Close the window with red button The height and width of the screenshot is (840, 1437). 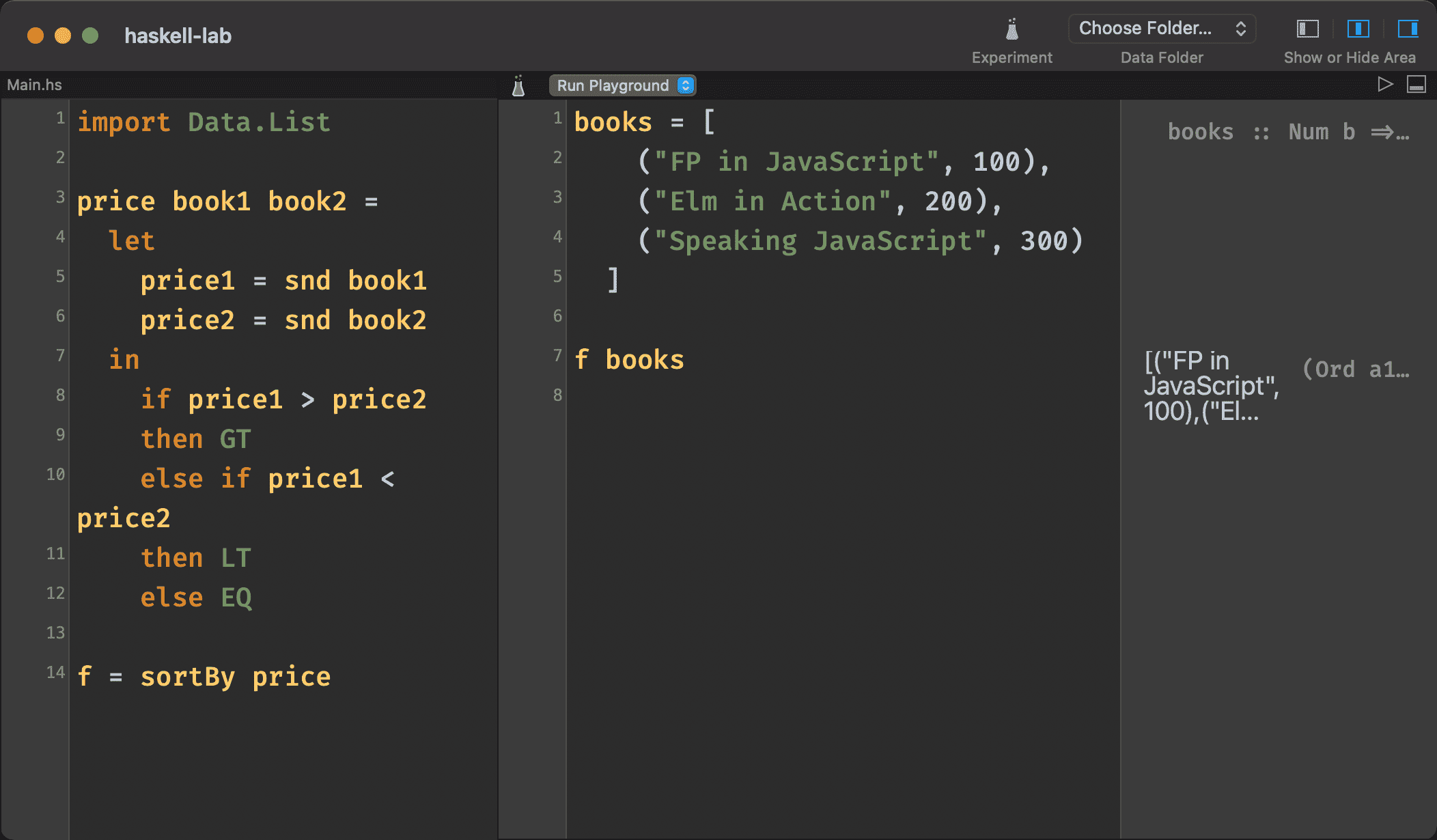[x=36, y=36]
